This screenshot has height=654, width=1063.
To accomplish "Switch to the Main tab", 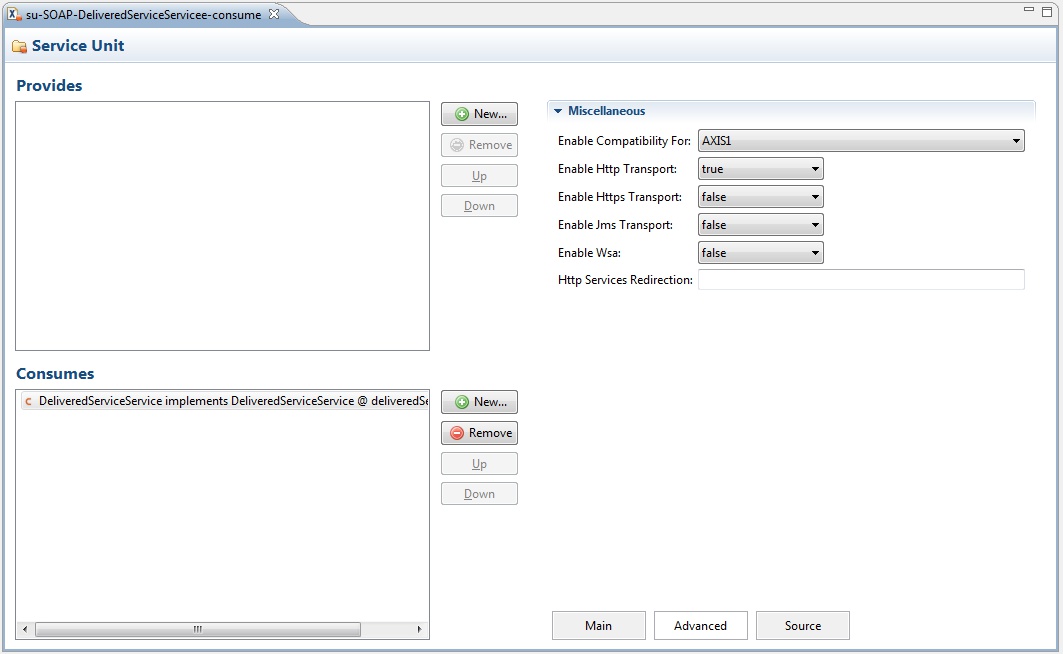I will coord(598,626).
